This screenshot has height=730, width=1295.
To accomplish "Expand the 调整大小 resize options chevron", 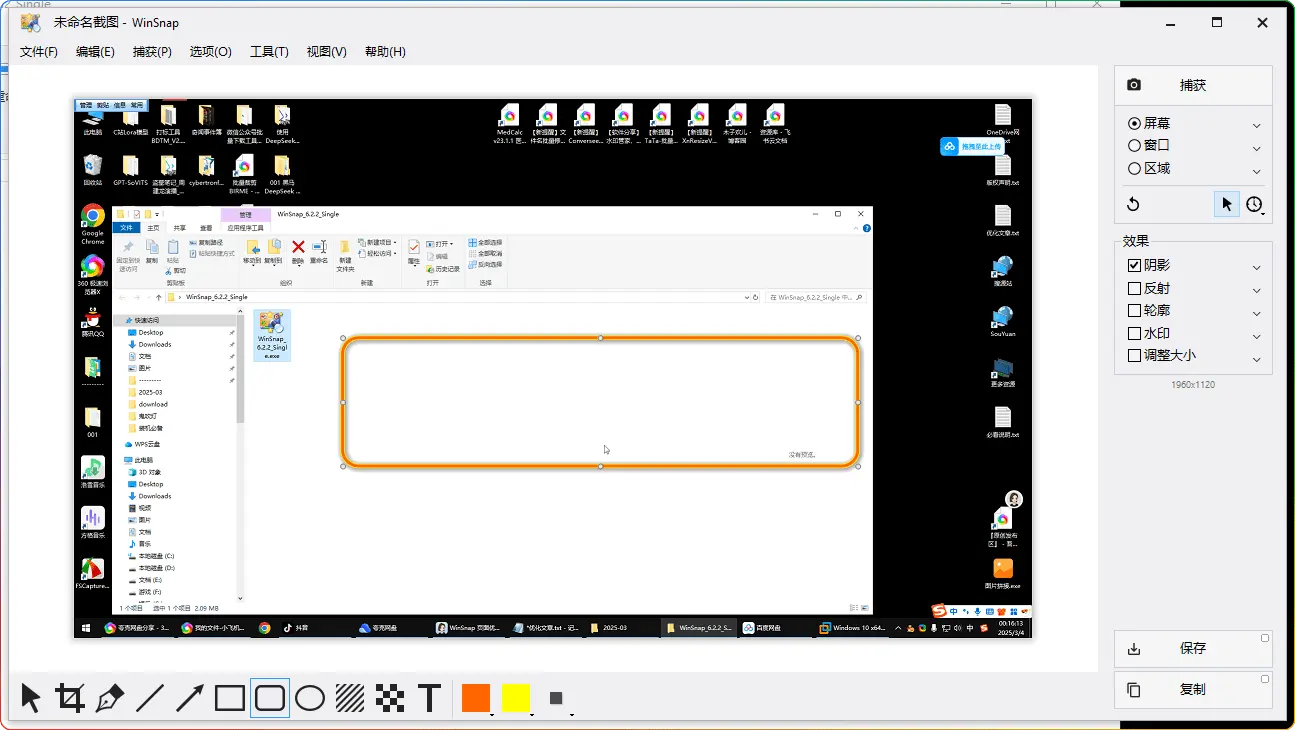I will (1257, 358).
